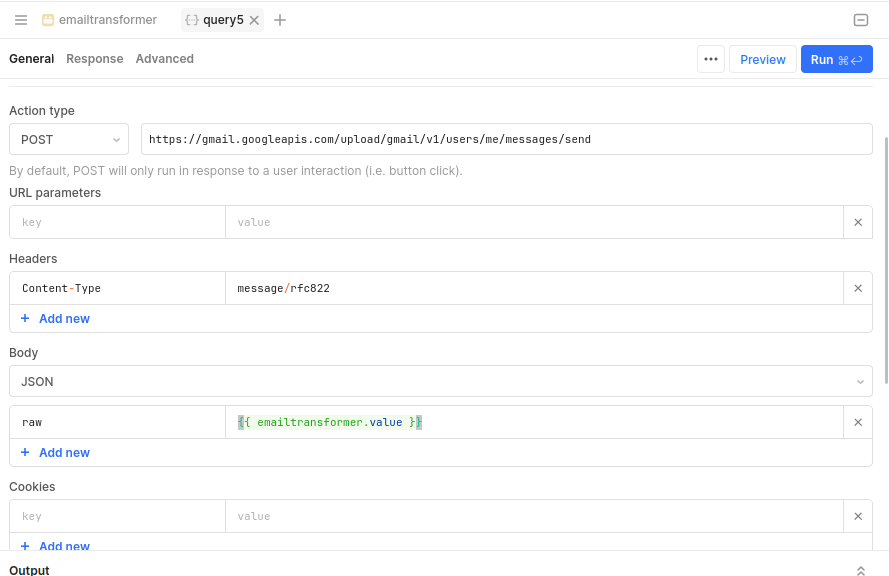This screenshot has width=889, height=576.
Task: Add a new header with Add new link
Action: [54, 318]
